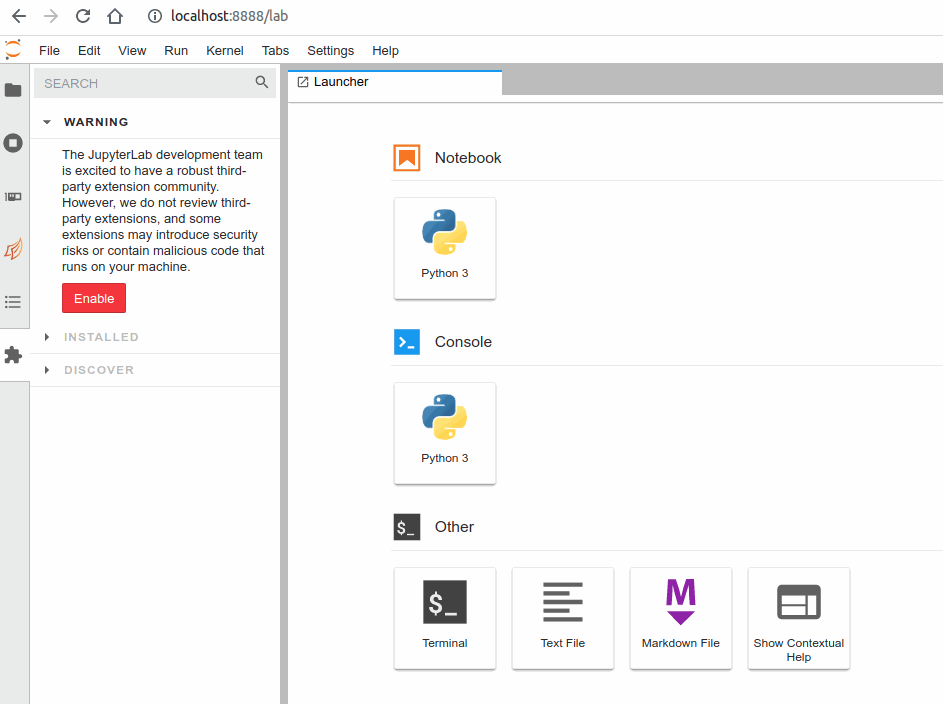Image resolution: width=943 pixels, height=704 pixels.
Task: Click the Console section heading
Action: coord(463,342)
